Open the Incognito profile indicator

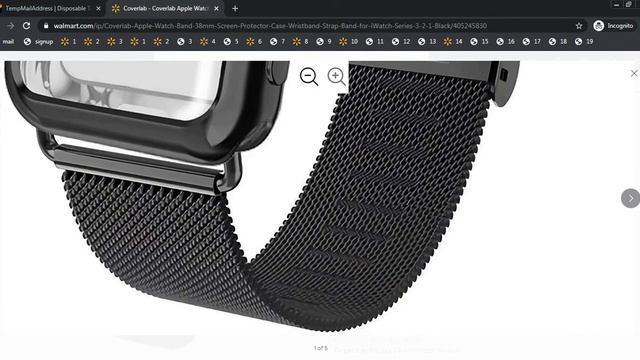point(613,26)
